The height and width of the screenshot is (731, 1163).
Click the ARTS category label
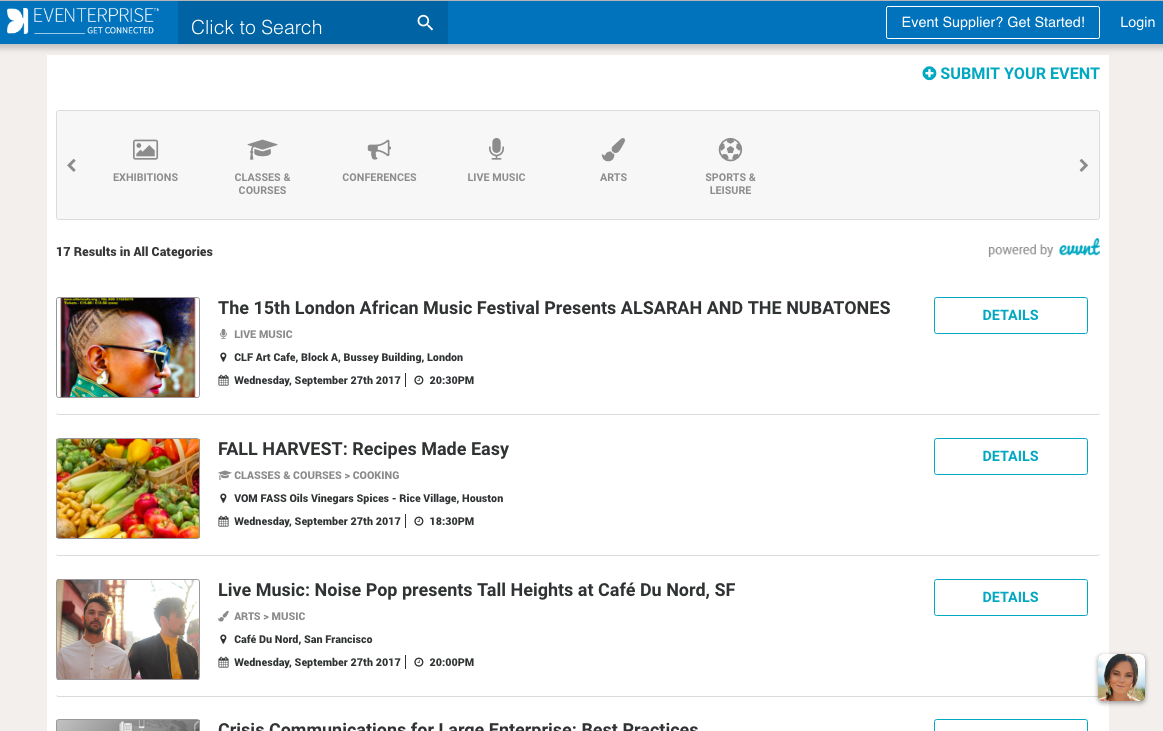(613, 177)
